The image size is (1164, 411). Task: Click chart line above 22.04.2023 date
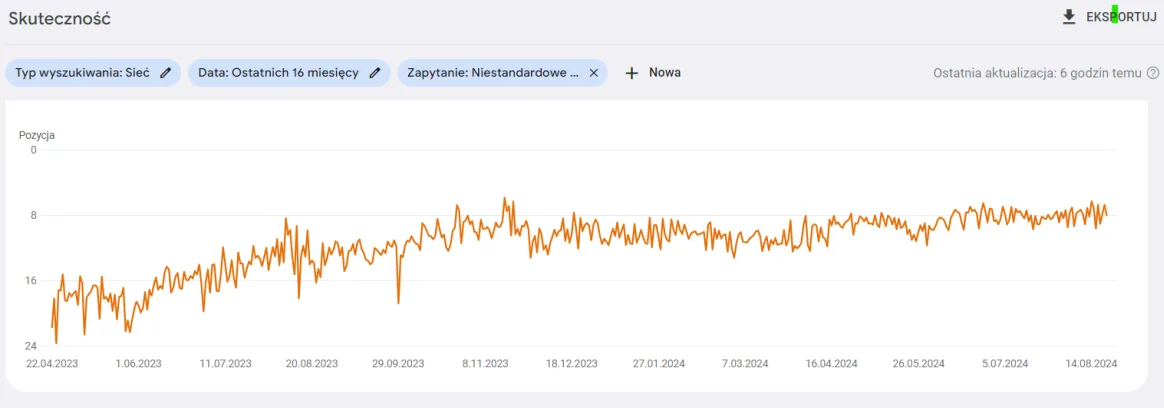tap(52, 325)
